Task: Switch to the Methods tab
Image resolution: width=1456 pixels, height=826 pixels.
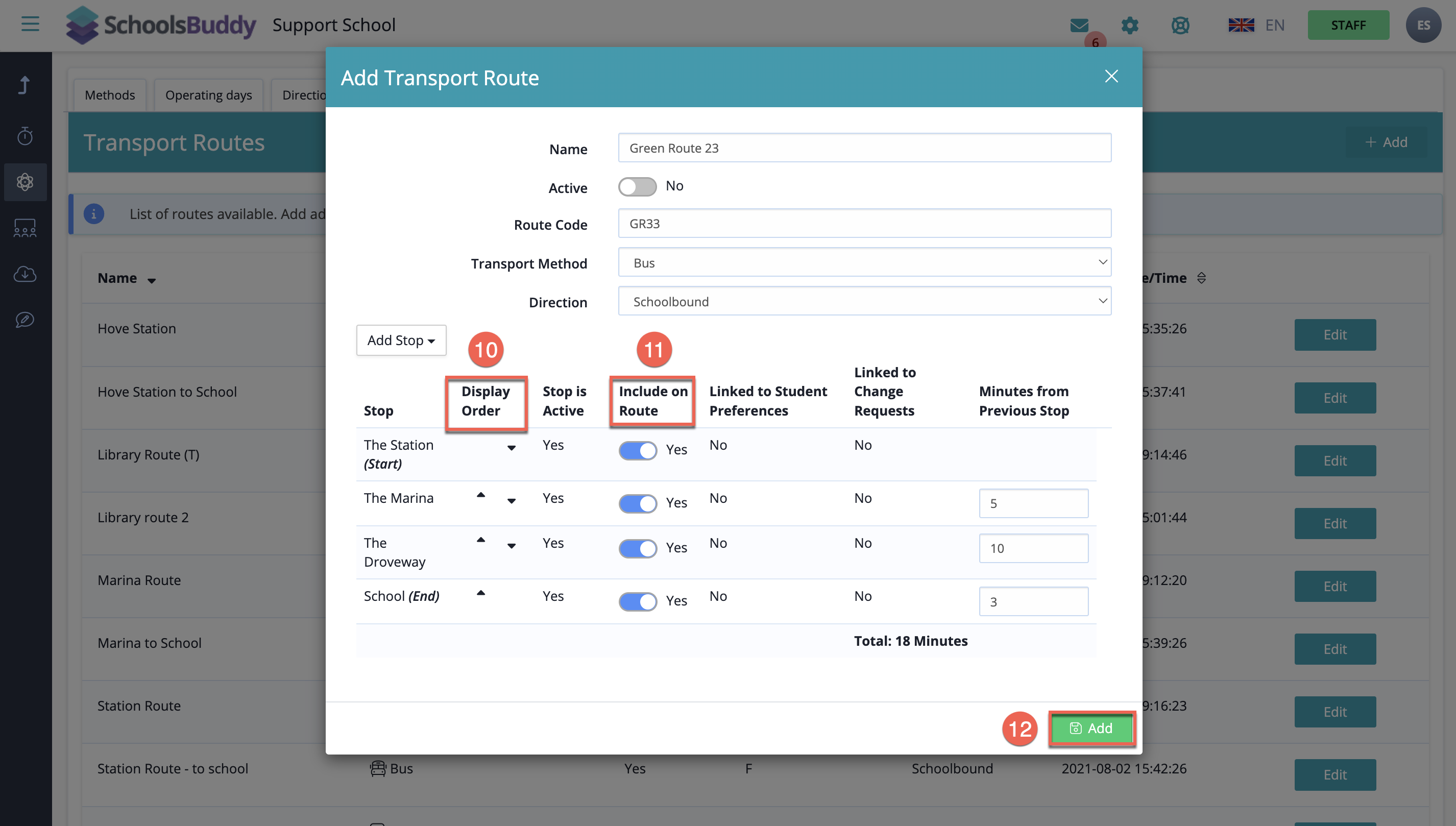Action: [x=109, y=95]
